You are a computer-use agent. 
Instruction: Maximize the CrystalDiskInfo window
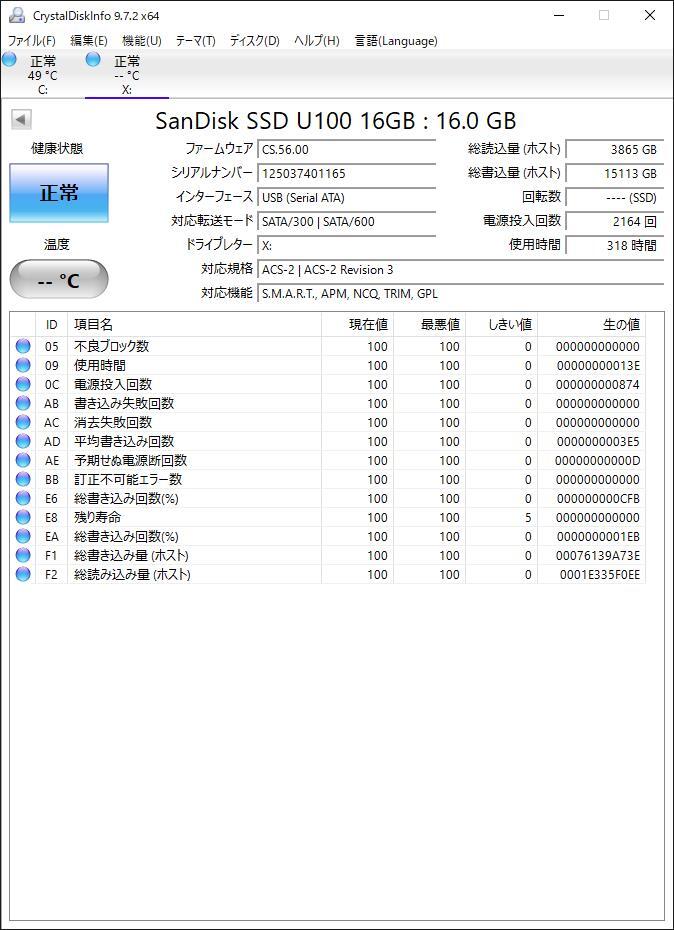pyautogui.click(x=603, y=15)
